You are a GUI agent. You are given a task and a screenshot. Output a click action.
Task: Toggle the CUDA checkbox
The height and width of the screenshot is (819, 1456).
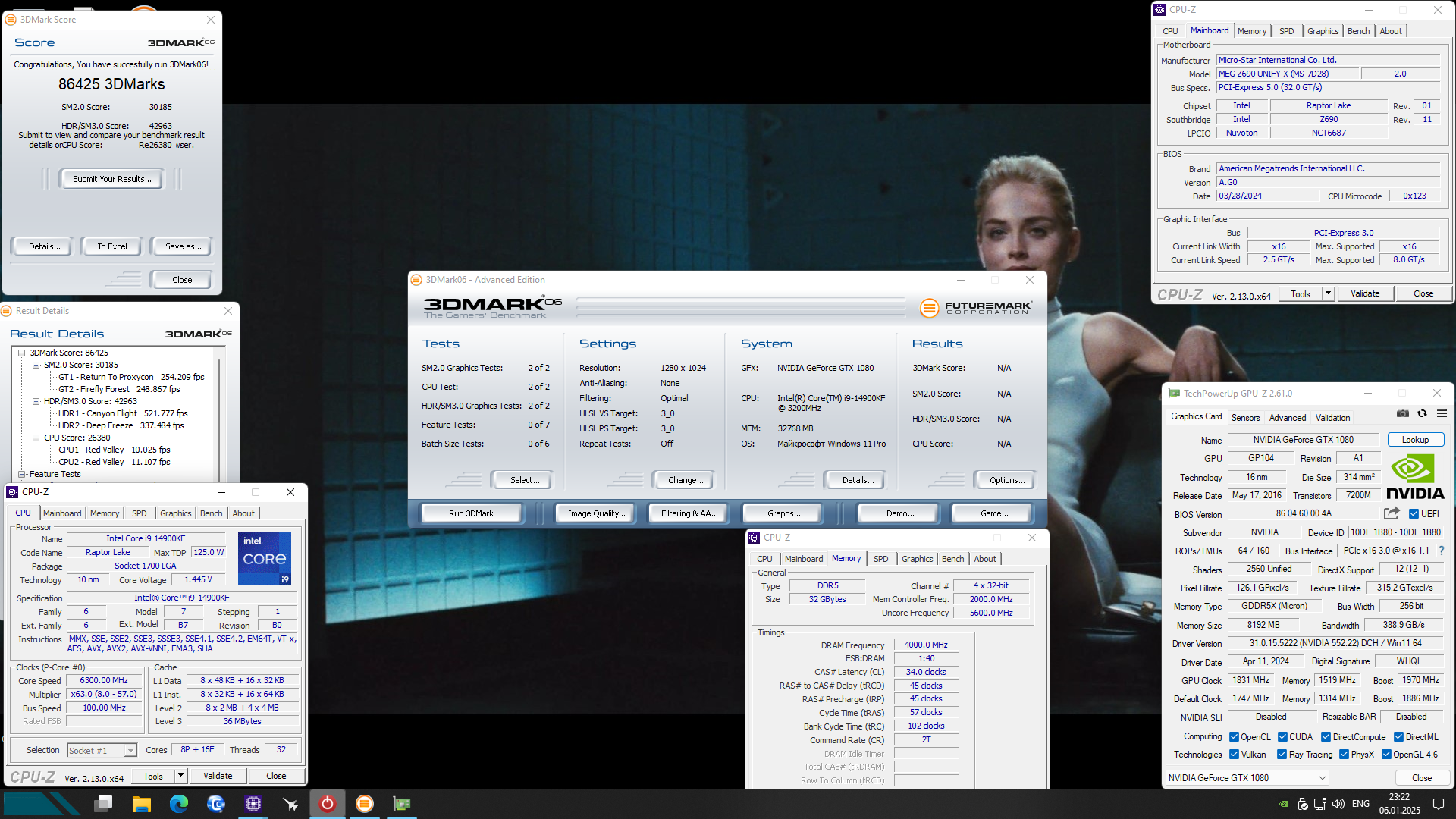pyautogui.click(x=1282, y=737)
